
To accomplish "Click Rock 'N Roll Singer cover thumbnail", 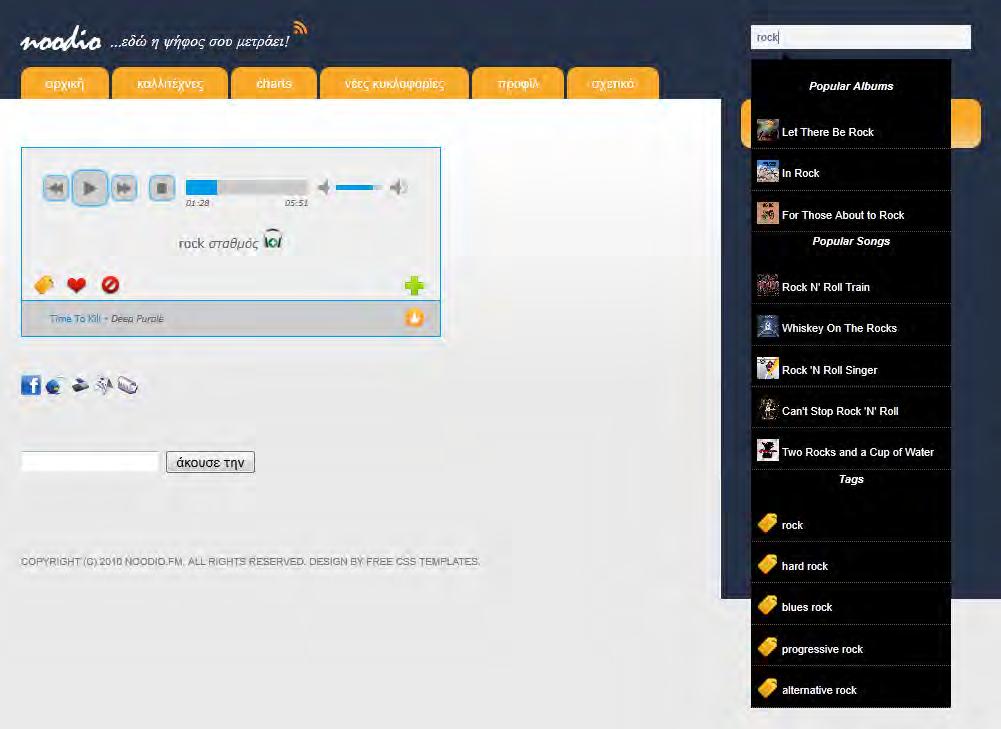I will [767, 368].
